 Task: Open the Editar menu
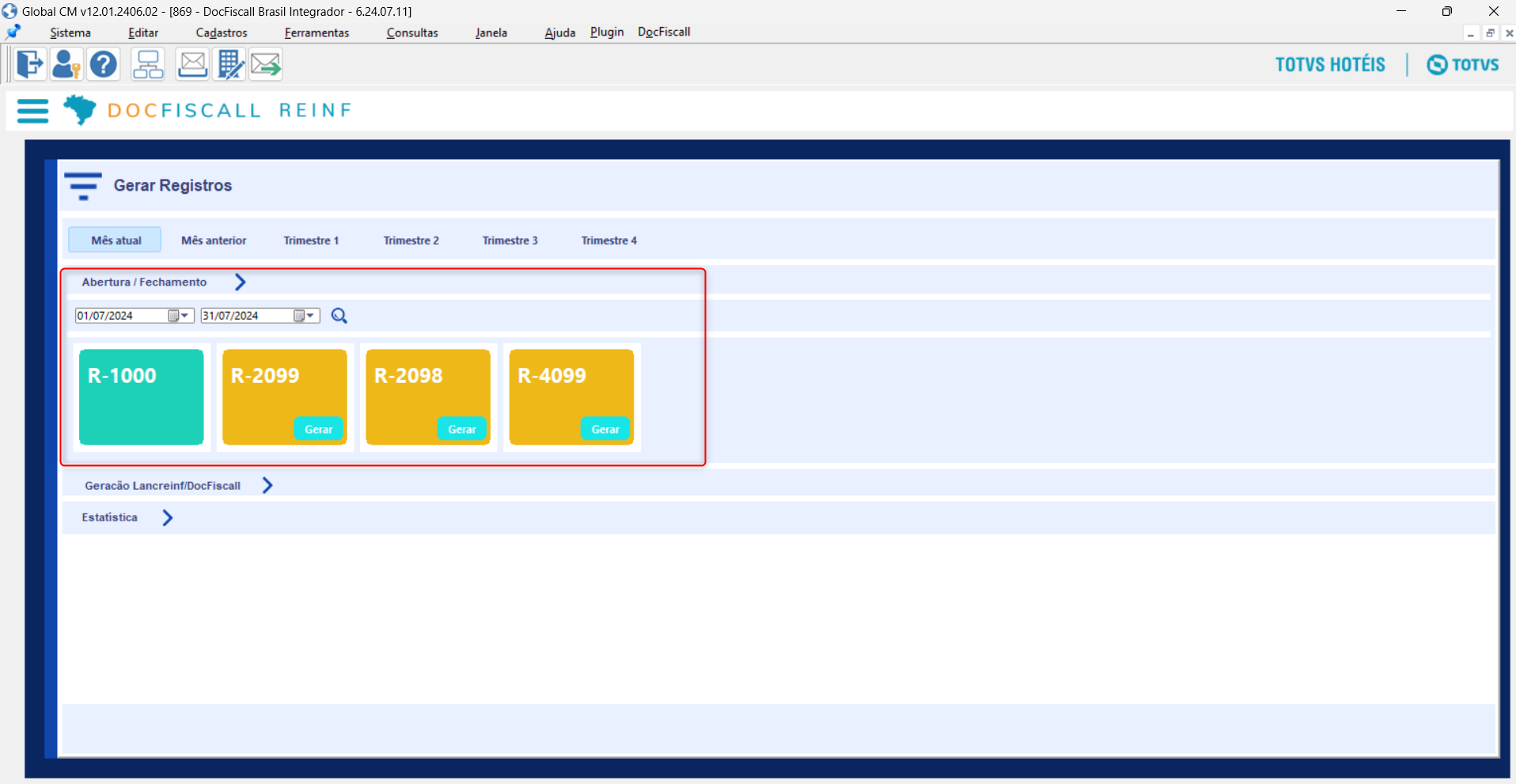point(143,32)
